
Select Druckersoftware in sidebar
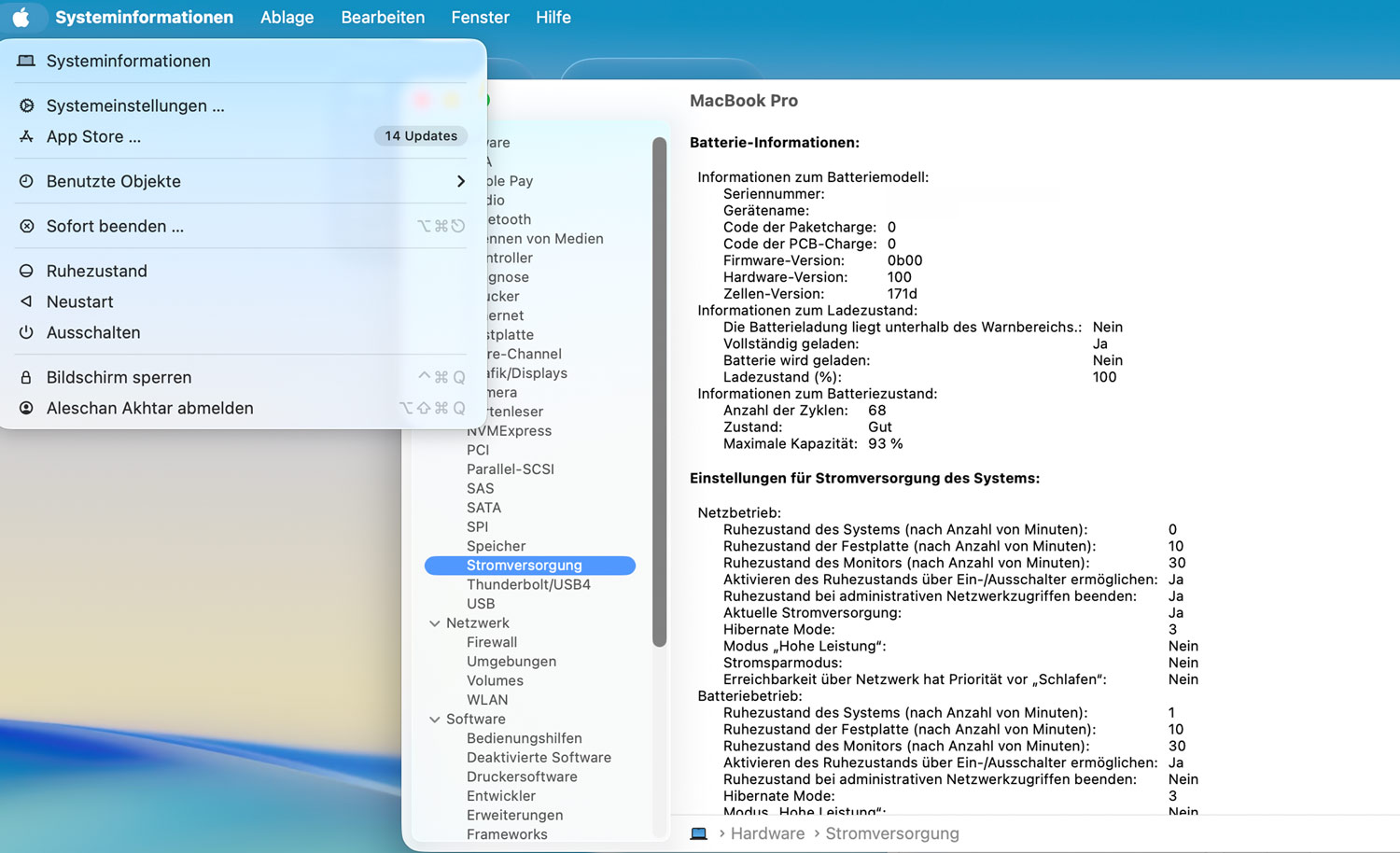click(522, 777)
